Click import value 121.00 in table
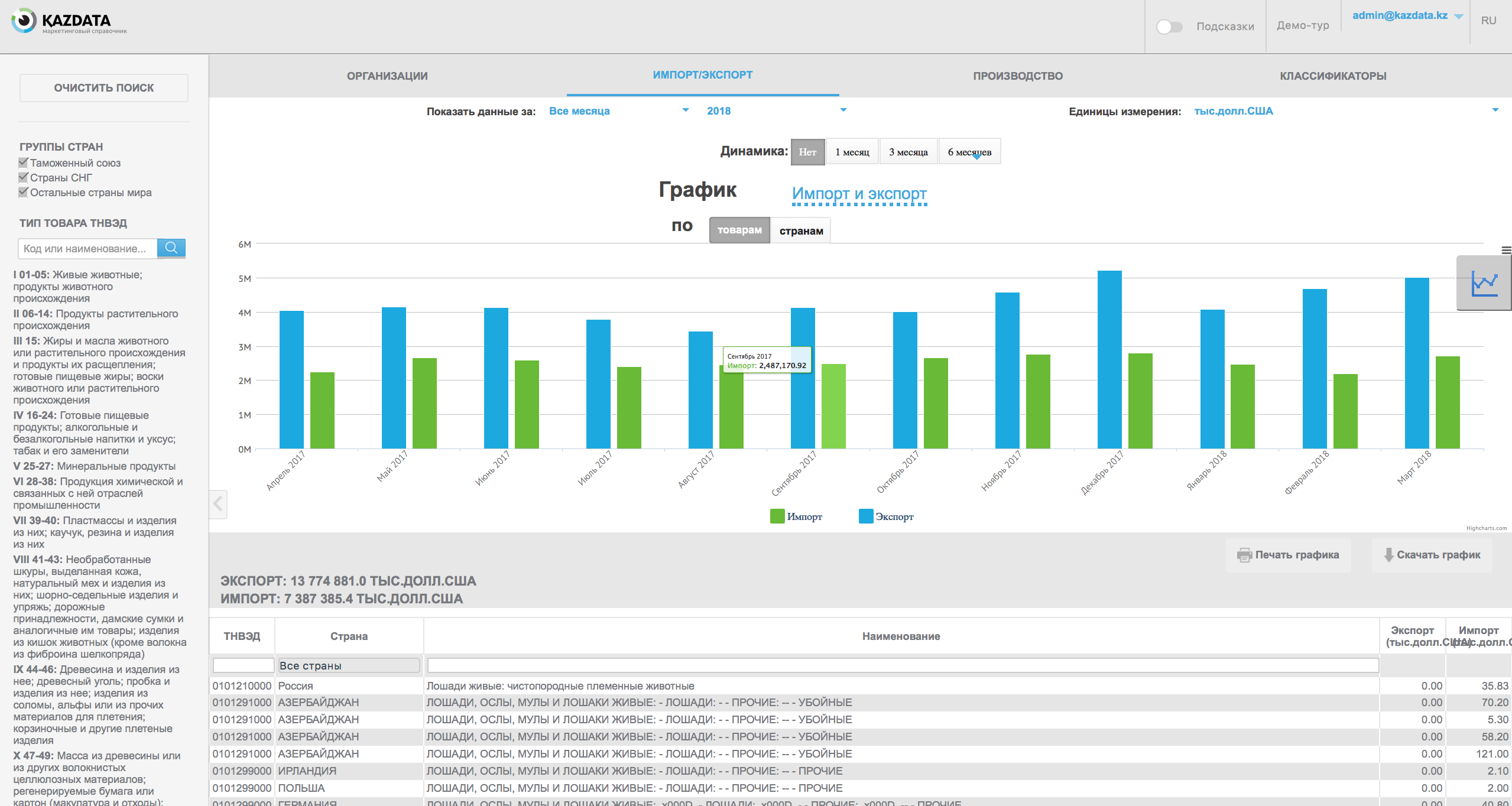Screen dimensions: 1512x806 tap(1492, 754)
